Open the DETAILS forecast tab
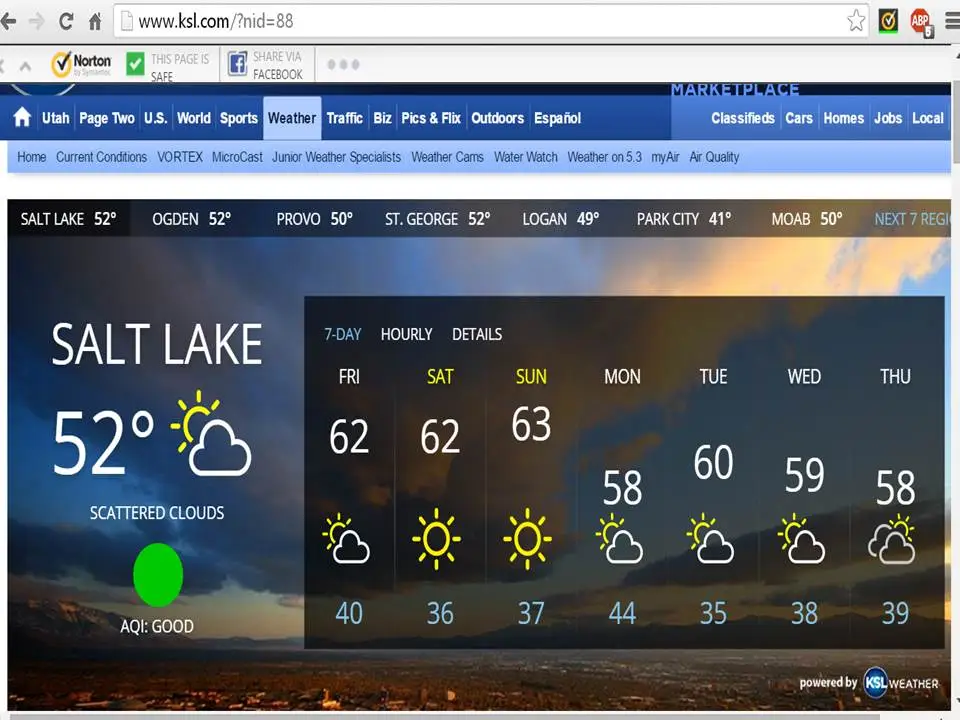The height and width of the screenshot is (720, 960). click(x=477, y=334)
